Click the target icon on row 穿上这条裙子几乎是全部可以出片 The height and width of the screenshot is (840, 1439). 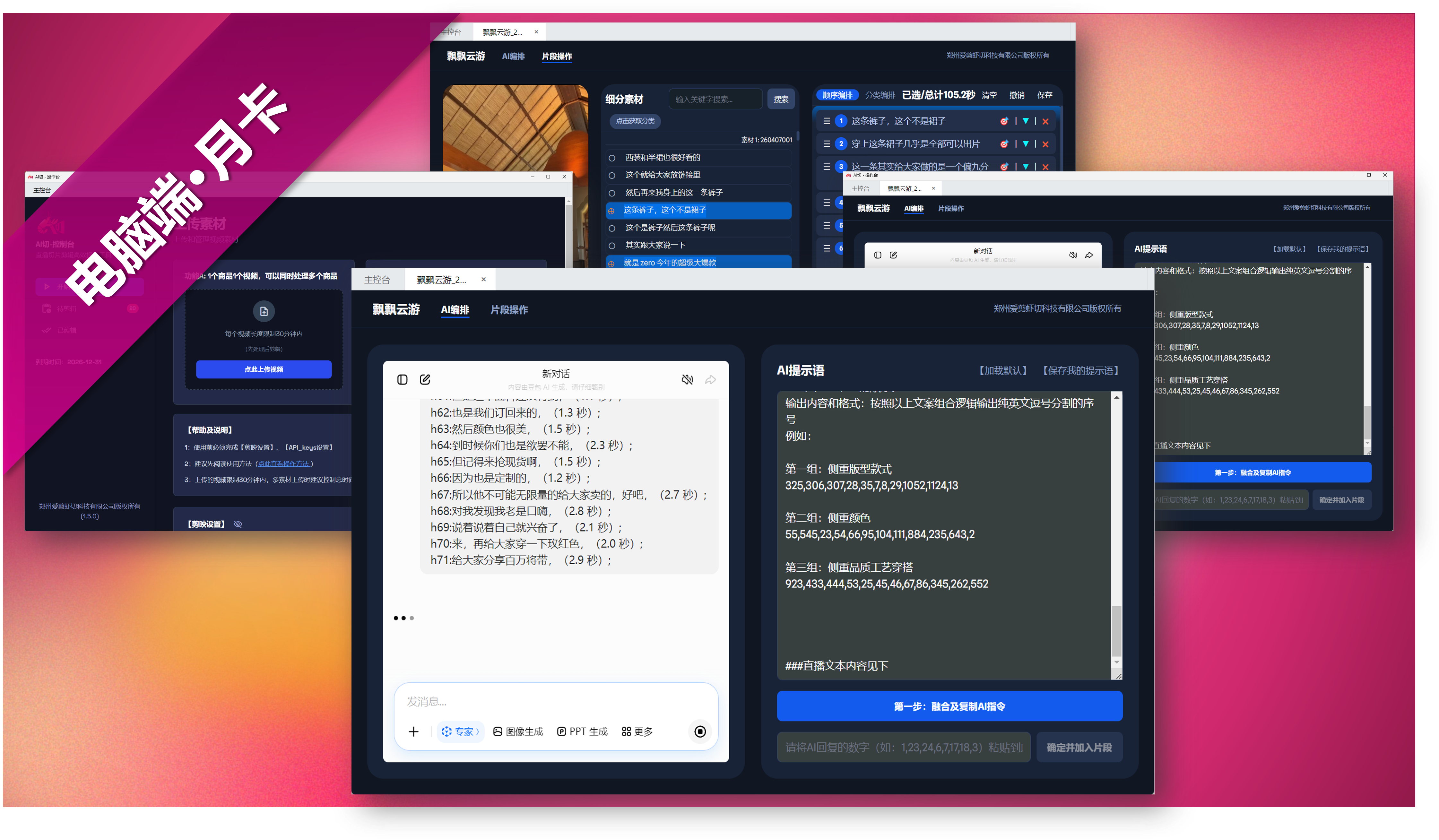1004,144
